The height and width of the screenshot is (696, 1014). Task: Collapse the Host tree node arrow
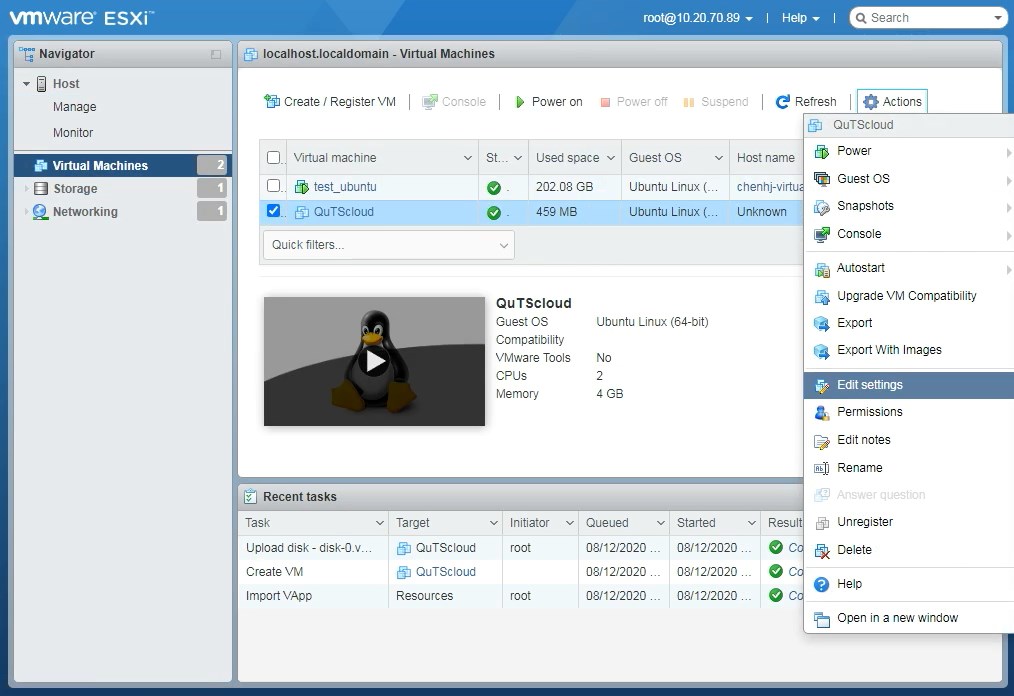tap(27, 83)
